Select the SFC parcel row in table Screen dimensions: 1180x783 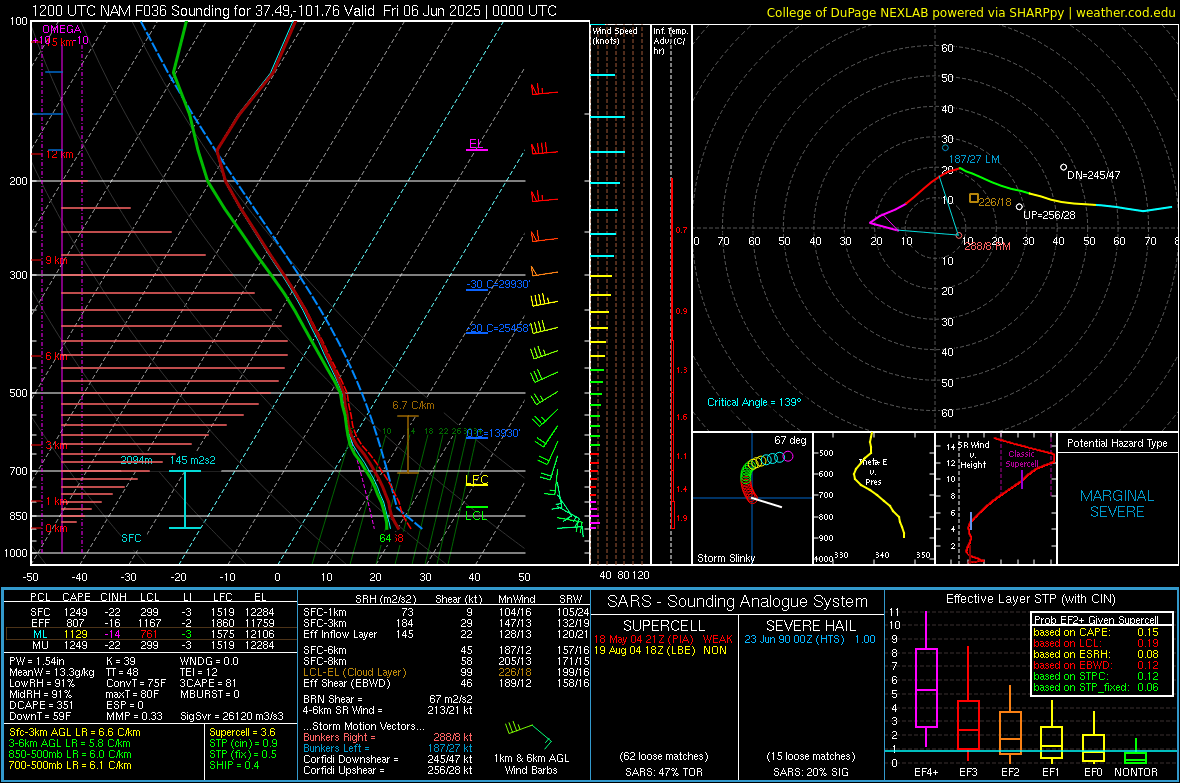151,612
